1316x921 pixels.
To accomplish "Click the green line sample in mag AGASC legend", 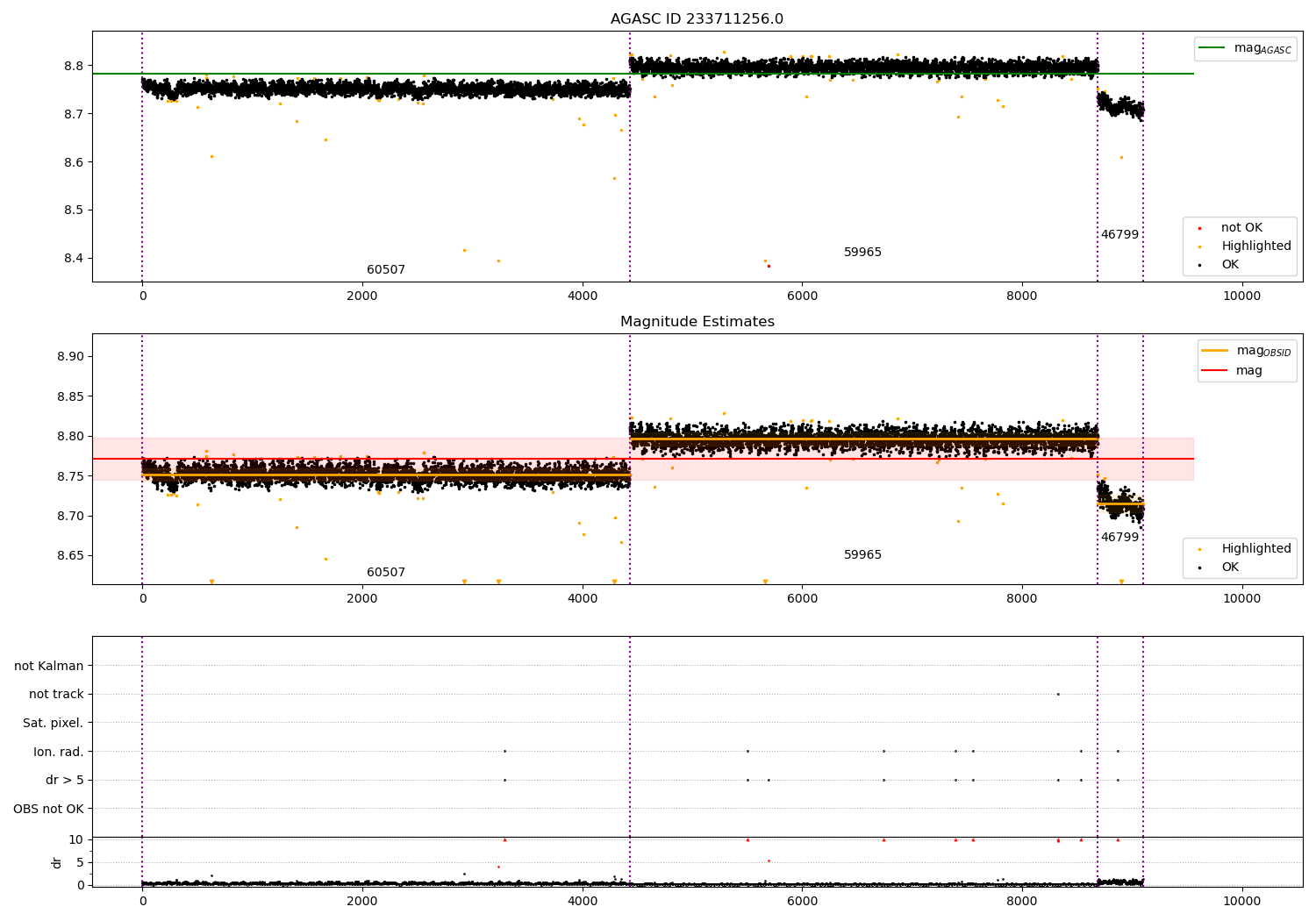I will (x=1212, y=48).
